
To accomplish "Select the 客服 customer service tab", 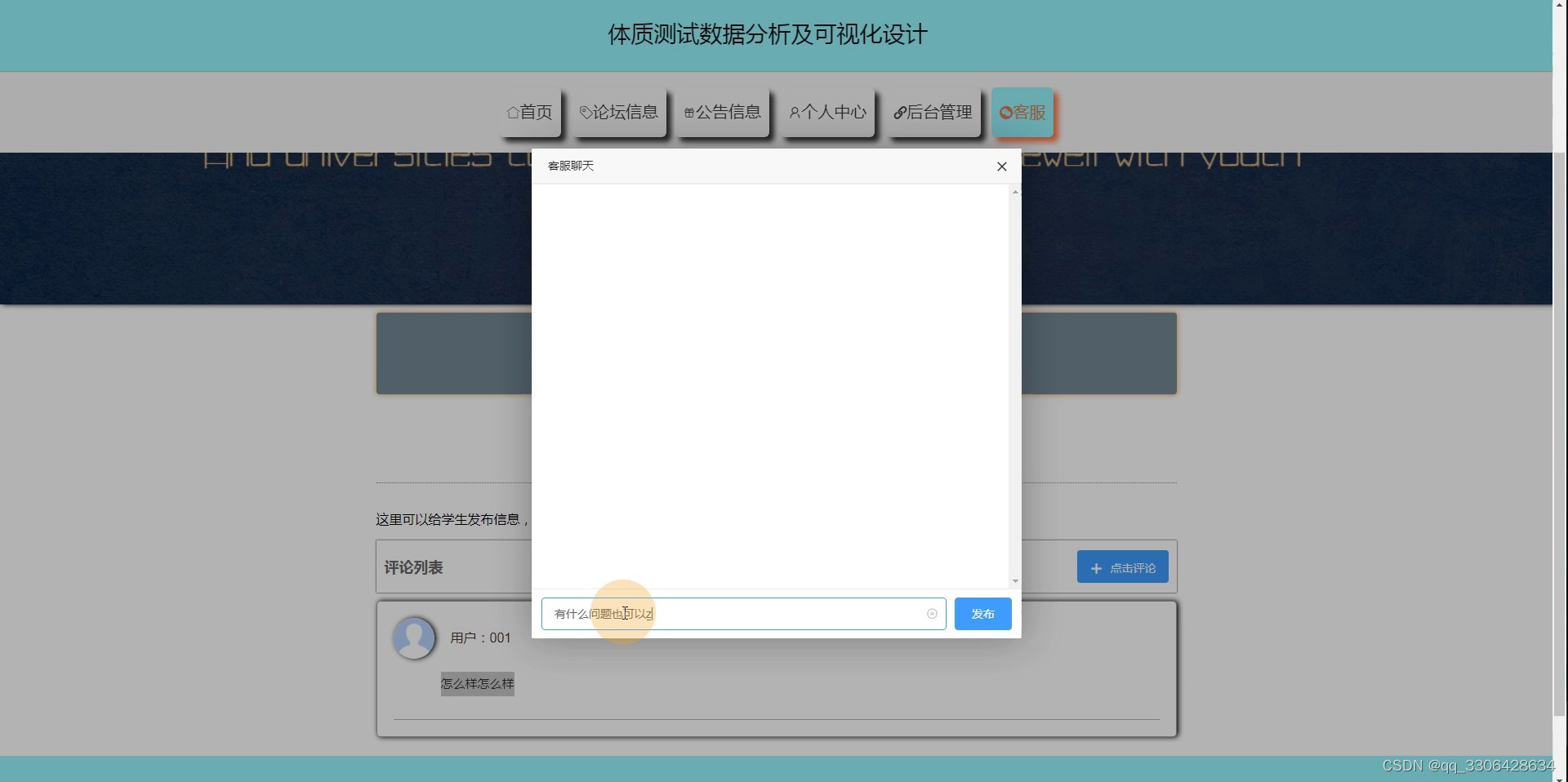I will tap(1023, 112).
